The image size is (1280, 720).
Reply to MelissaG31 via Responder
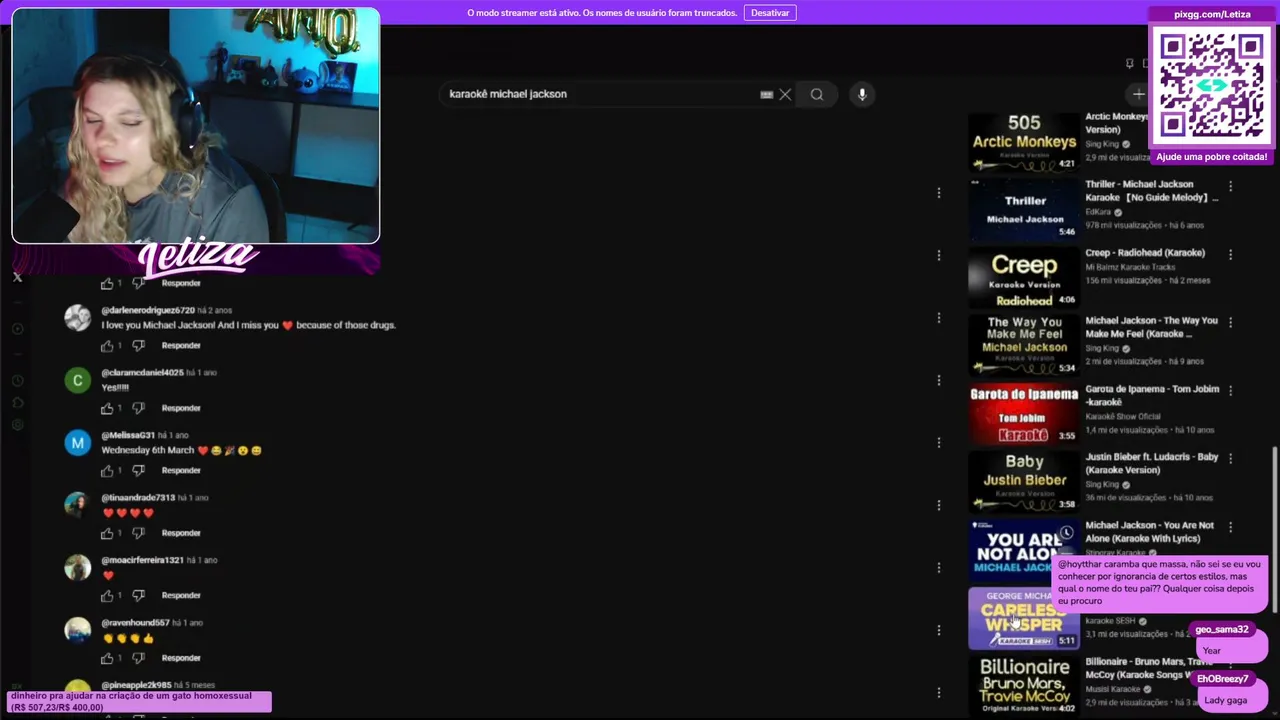(x=181, y=470)
